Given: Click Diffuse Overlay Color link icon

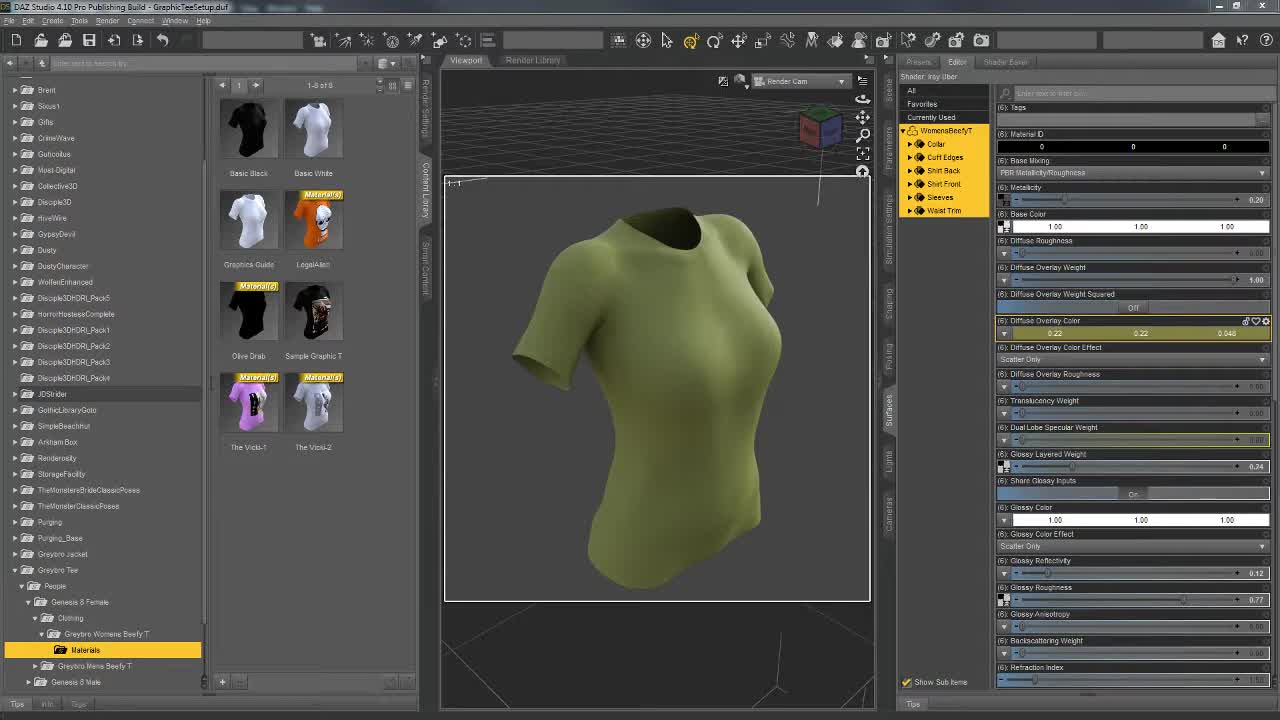Looking at the screenshot, I should point(1246,321).
